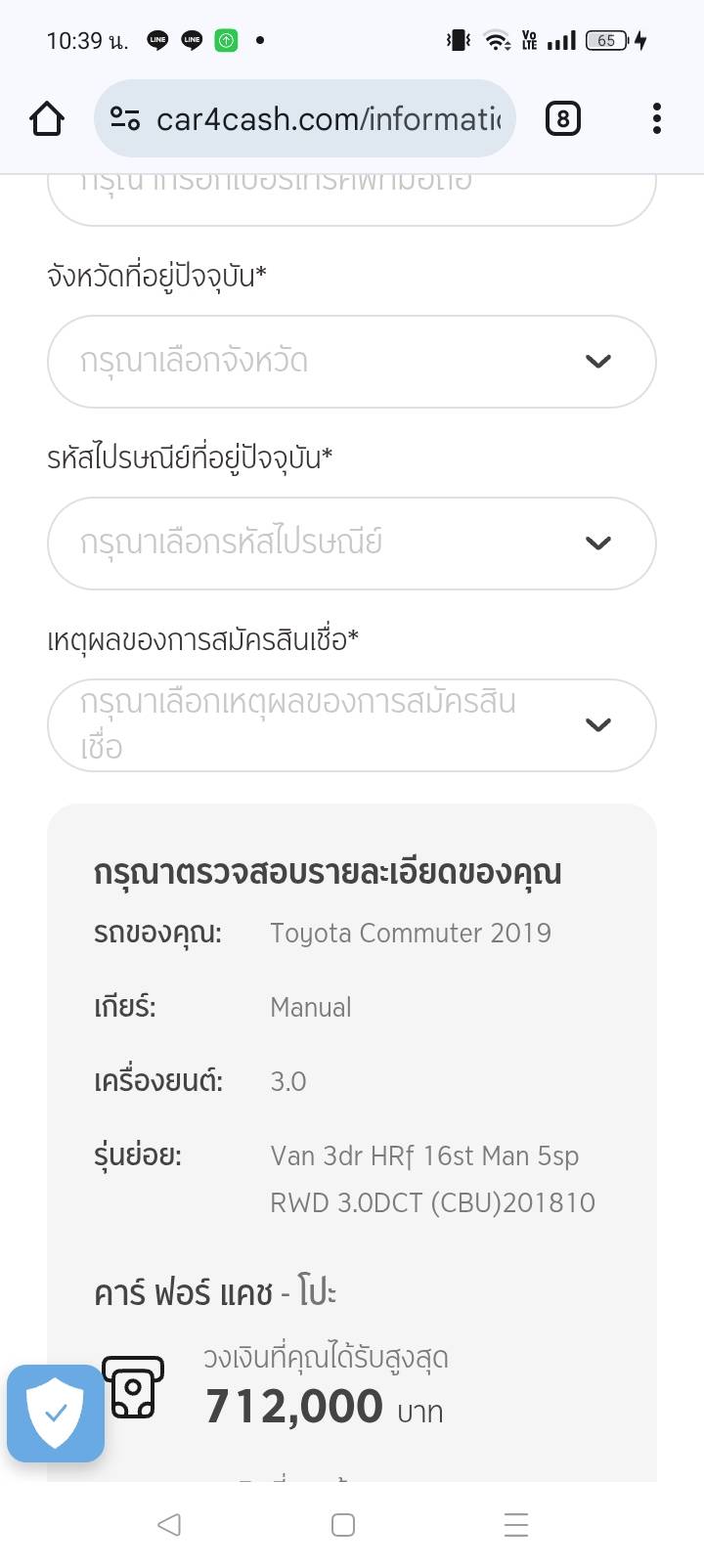This screenshot has height=1568, width=704.
Task: Tap the blue shield security badge
Action: pyautogui.click(x=56, y=1414)
